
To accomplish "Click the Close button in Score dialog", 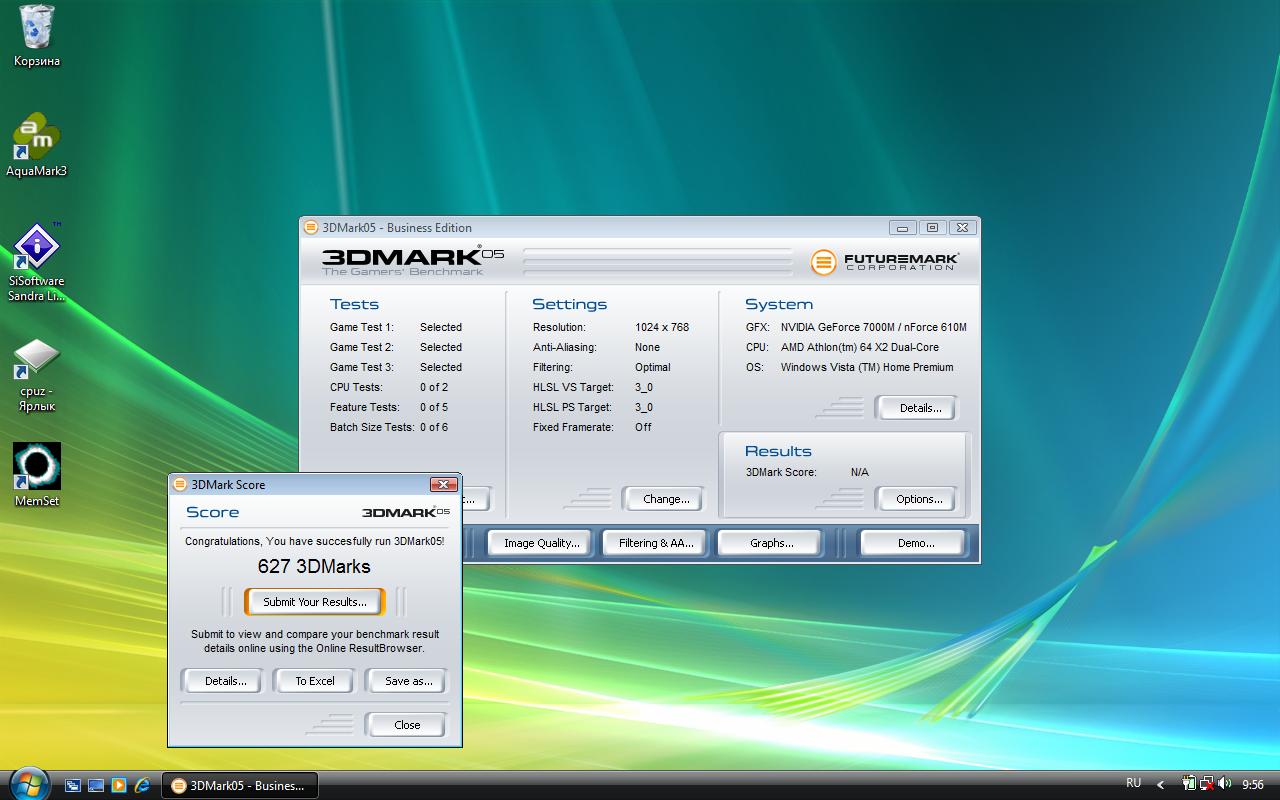I will pyautogui.click(x=406, y=725).
